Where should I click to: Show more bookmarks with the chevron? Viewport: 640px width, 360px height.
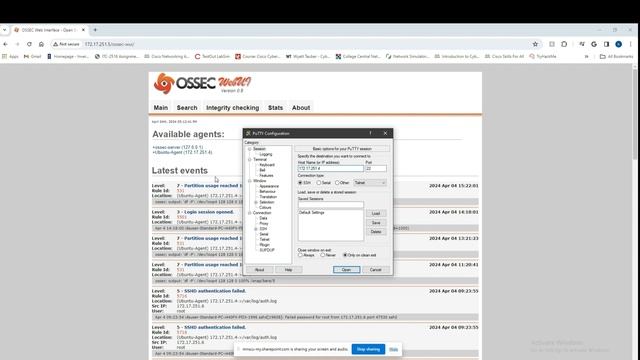(x=587, y=56)
